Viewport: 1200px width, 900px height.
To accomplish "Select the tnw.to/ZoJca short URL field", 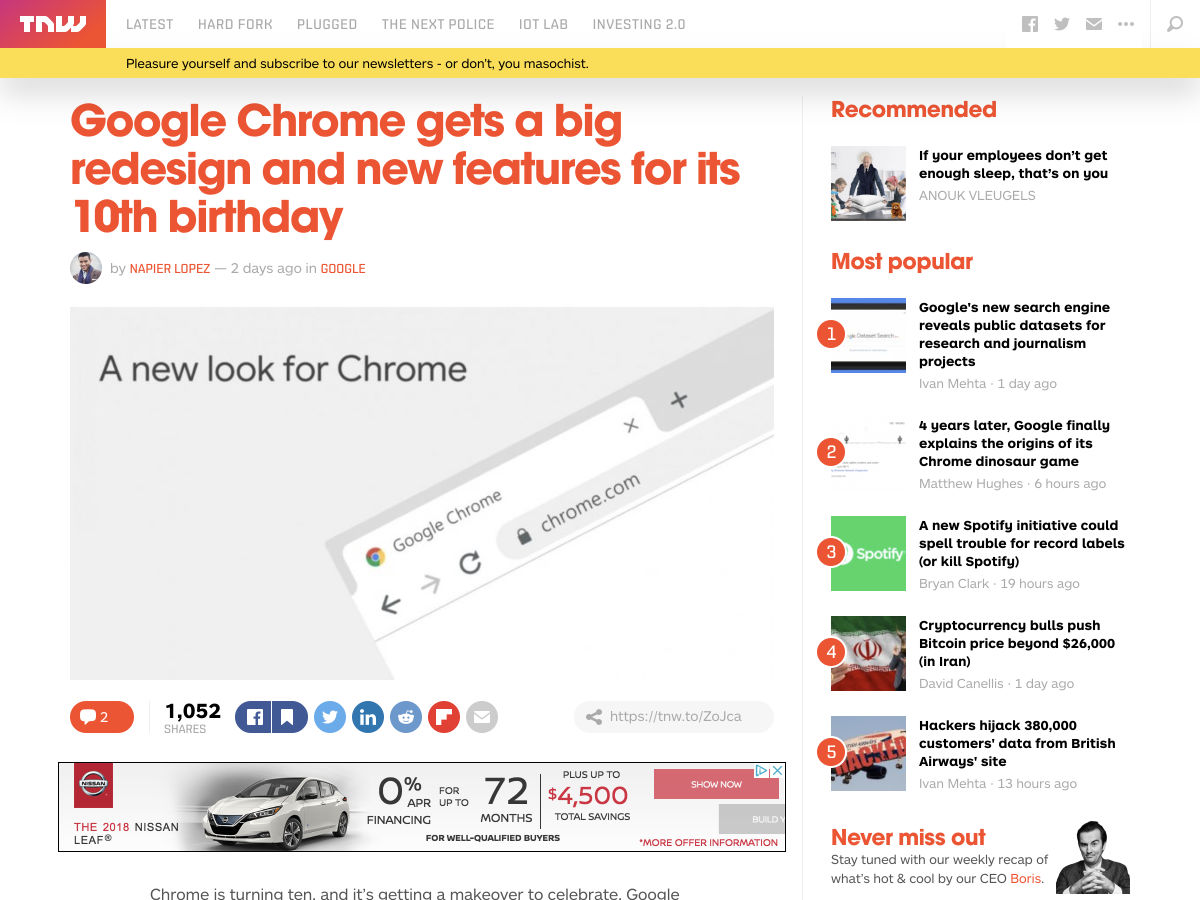I will (x=674, y=717).
